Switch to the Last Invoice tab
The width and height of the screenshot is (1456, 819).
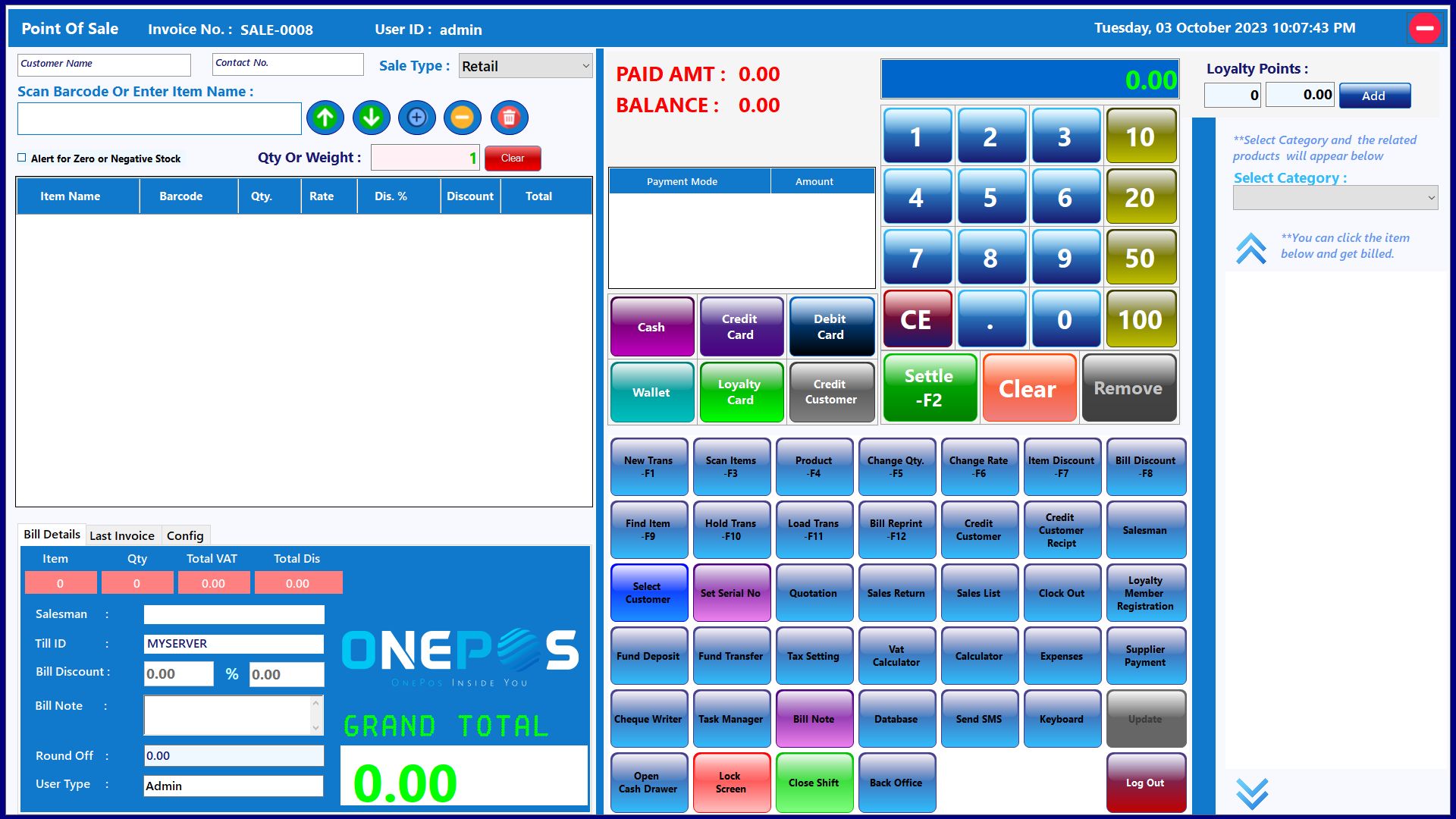(122, 535)
